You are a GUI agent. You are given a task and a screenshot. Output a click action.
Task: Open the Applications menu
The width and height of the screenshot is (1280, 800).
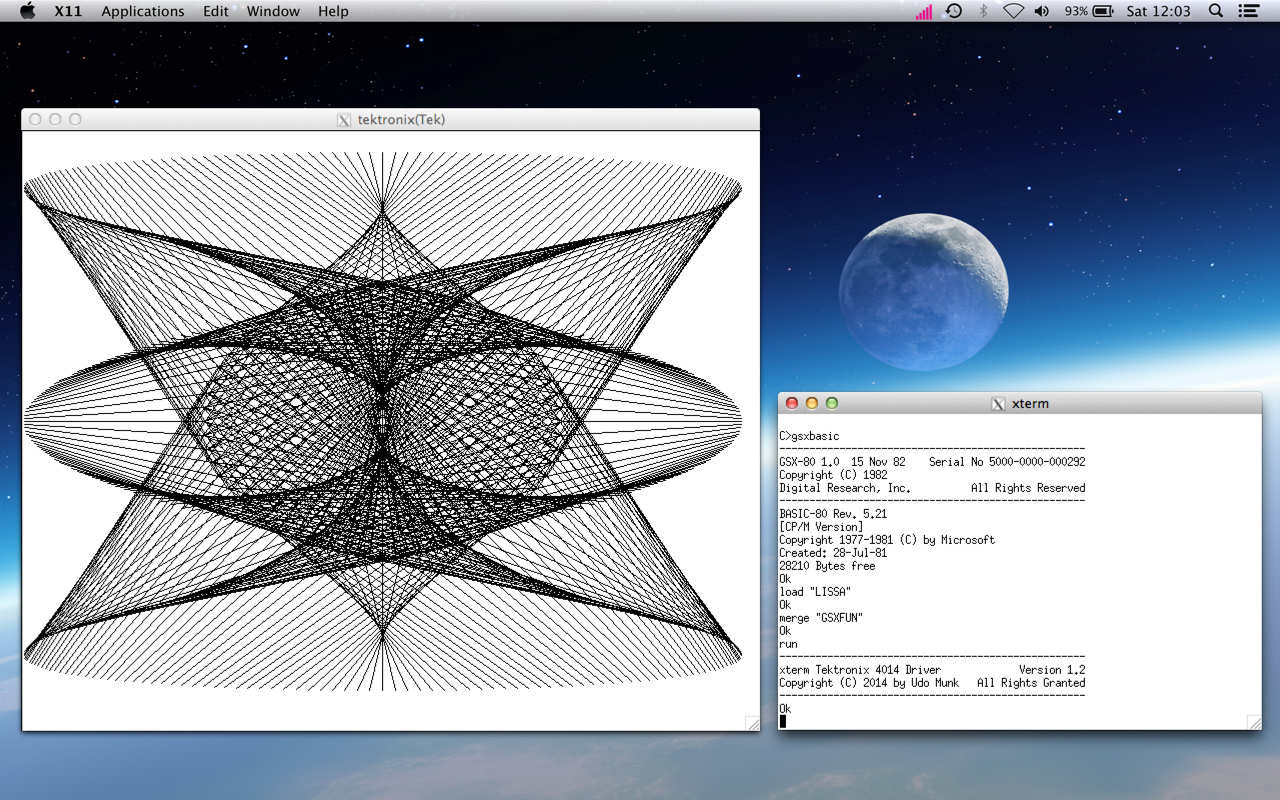click(143, 11)
